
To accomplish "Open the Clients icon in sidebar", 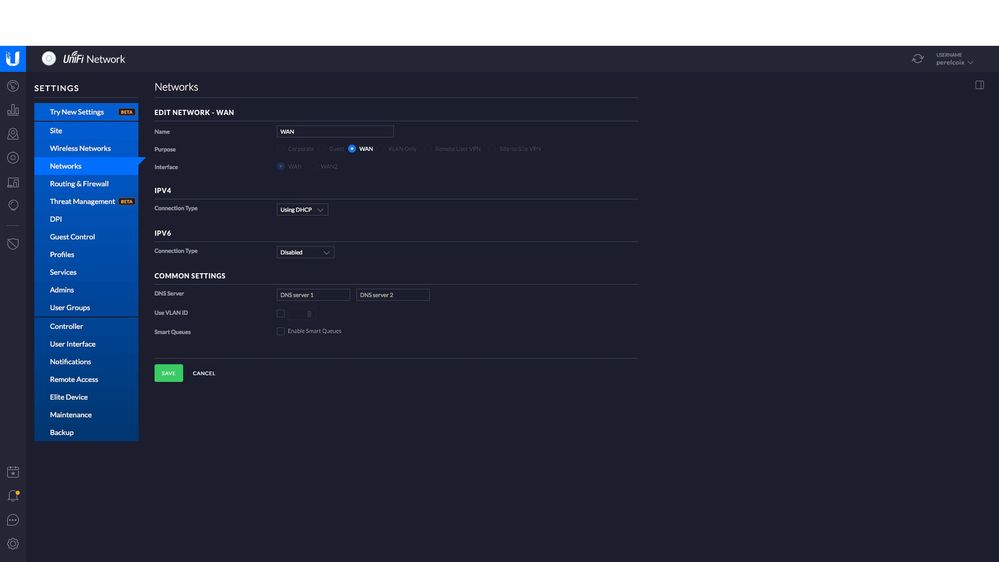I will coord(13,182).
